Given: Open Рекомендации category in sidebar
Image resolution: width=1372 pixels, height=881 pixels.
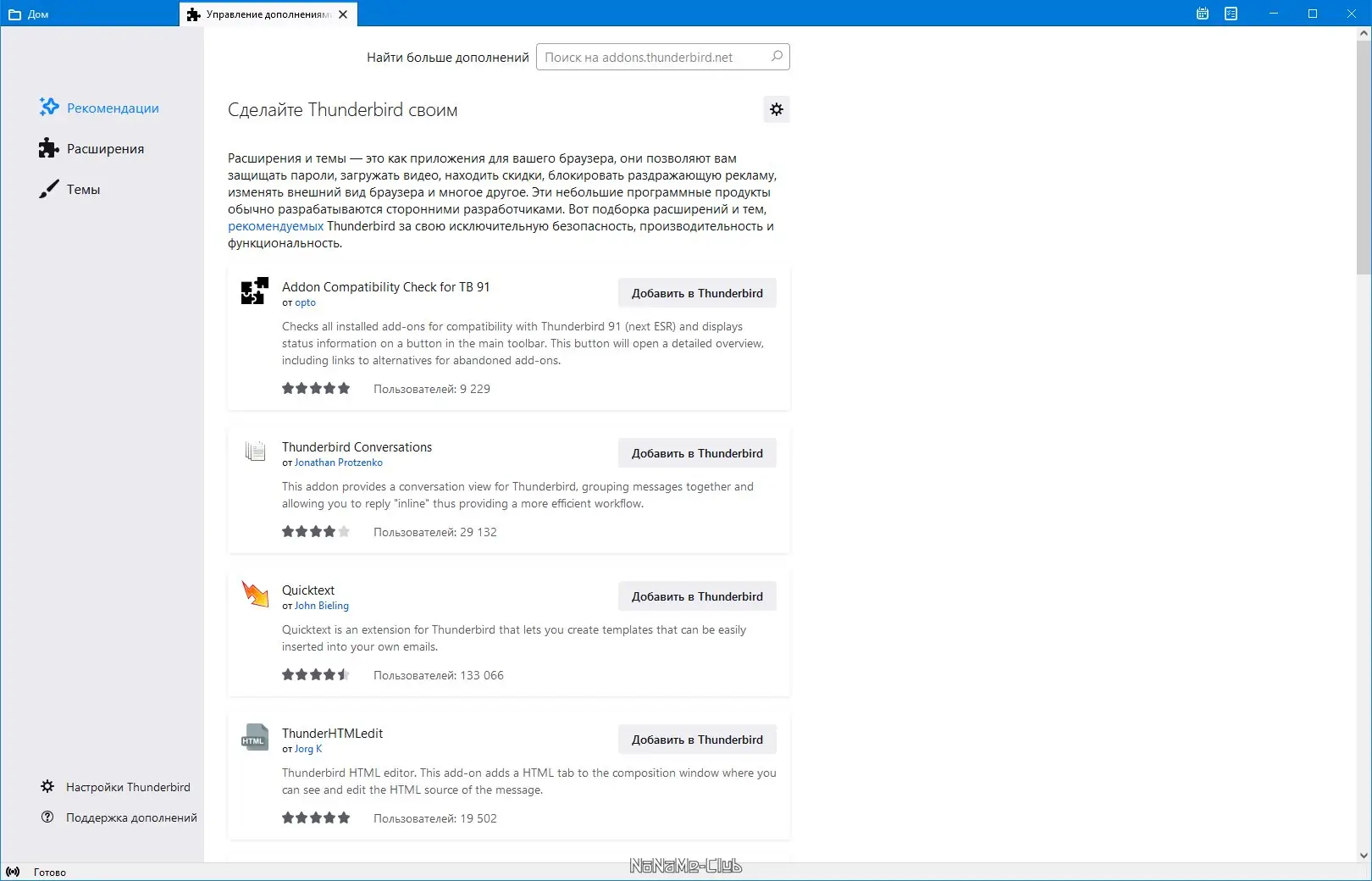Looking at the screenshot, I should point(99,108).
